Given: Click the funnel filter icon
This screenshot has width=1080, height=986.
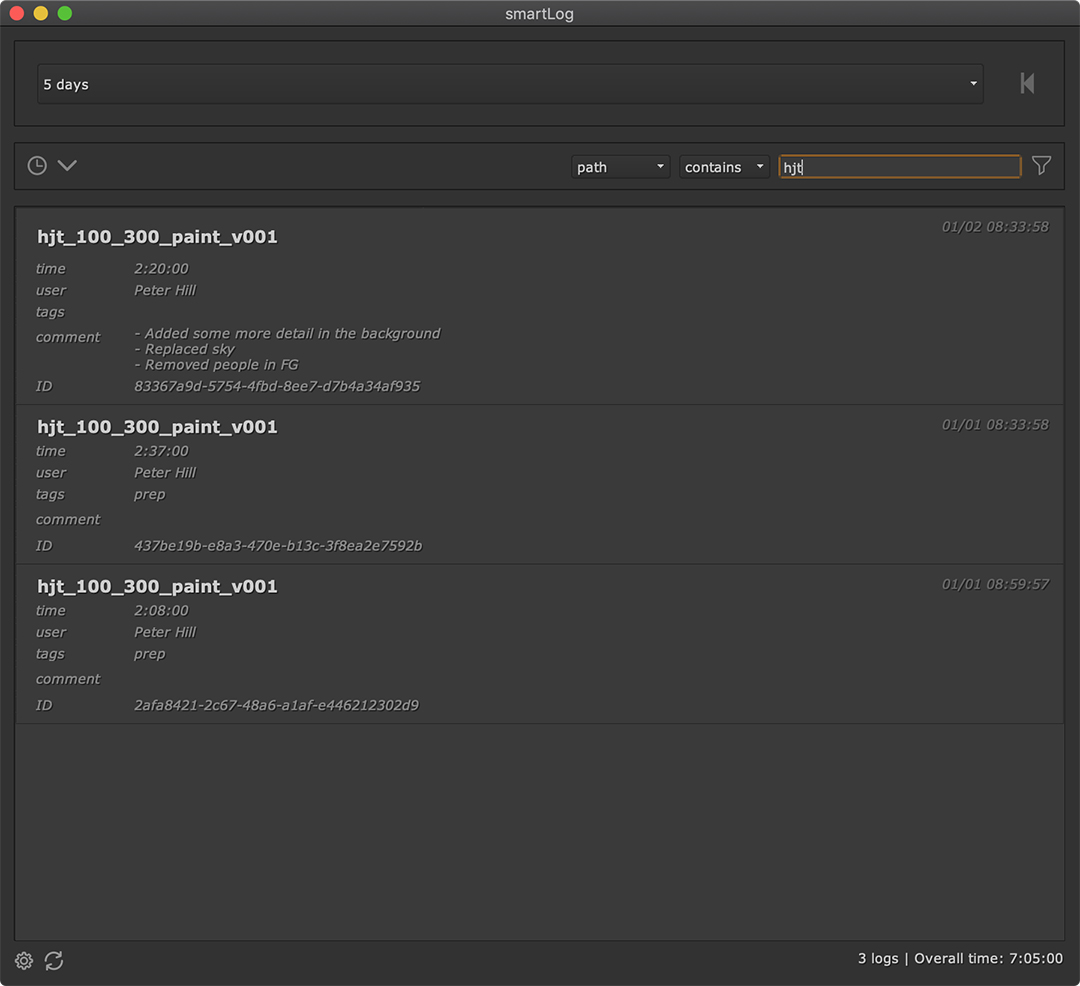Looking at the screenshot, I should 1041,166.
